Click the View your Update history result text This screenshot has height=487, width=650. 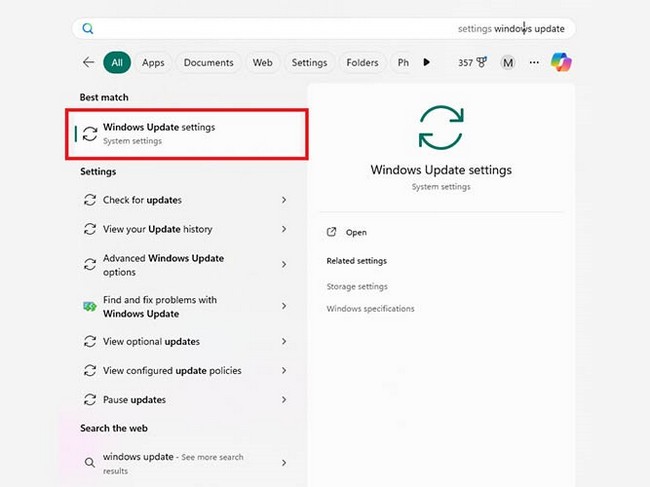point(158,229)
